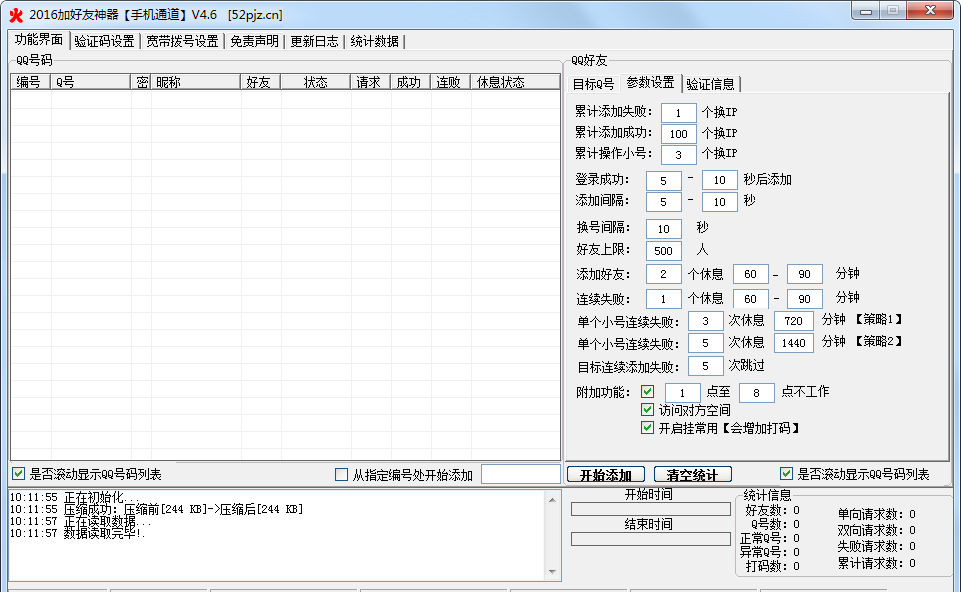Viewport: 961px width, 615px height.
Task: Edit the 换号间隔 seconds field
Action: [x=663, y=229]
